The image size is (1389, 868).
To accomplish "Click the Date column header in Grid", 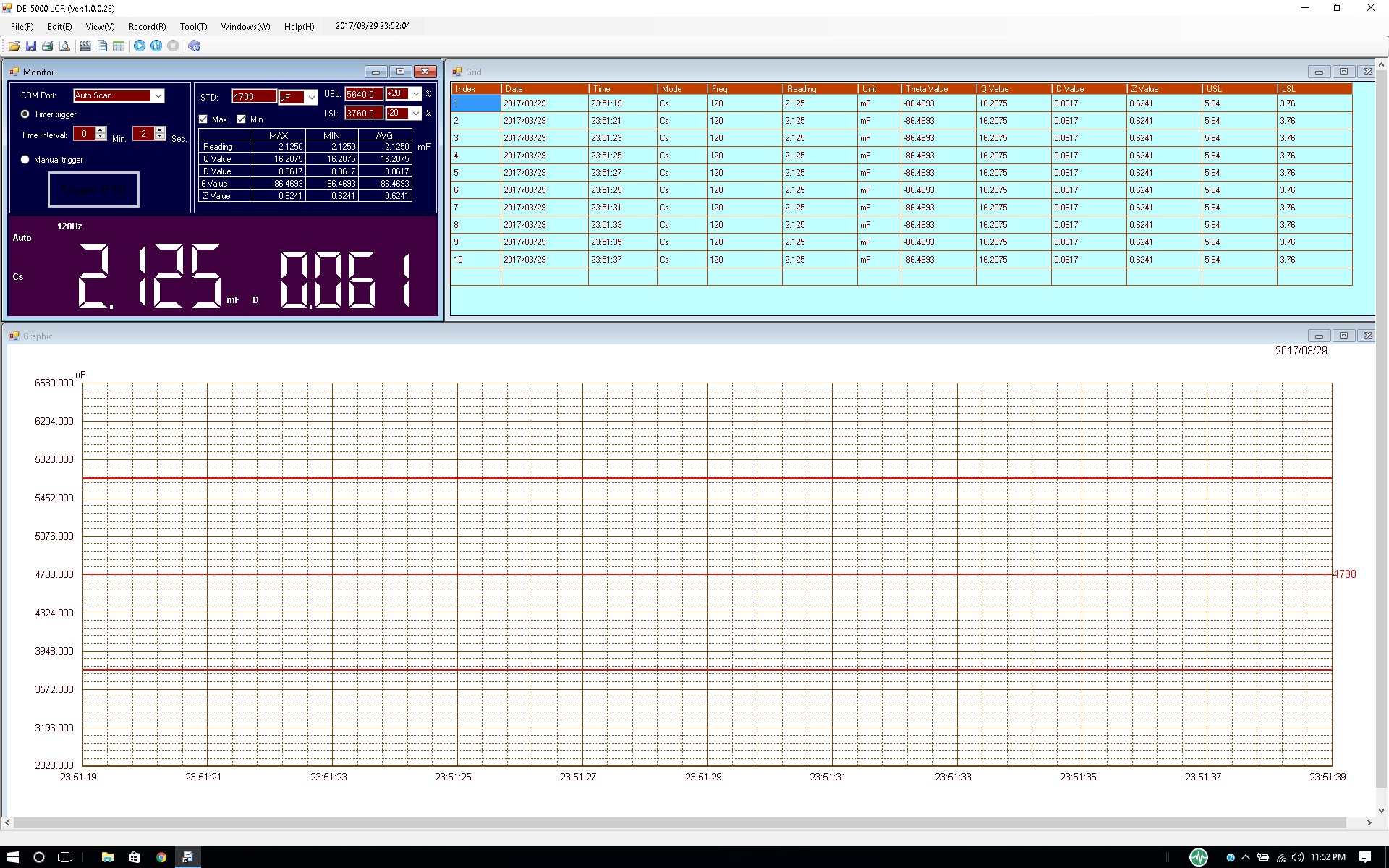I will point(545,89).
